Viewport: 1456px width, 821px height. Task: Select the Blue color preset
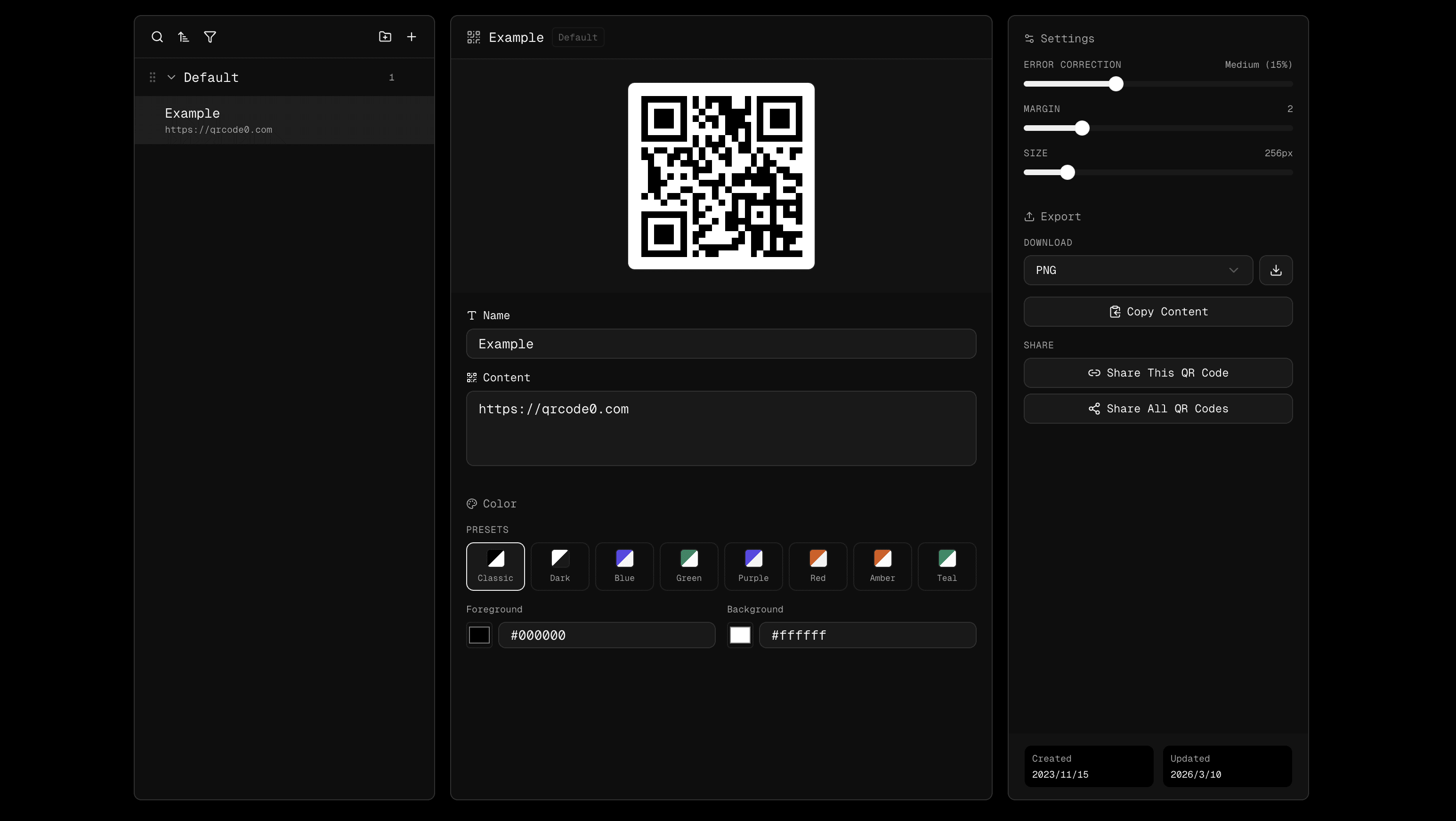[624, 567]
